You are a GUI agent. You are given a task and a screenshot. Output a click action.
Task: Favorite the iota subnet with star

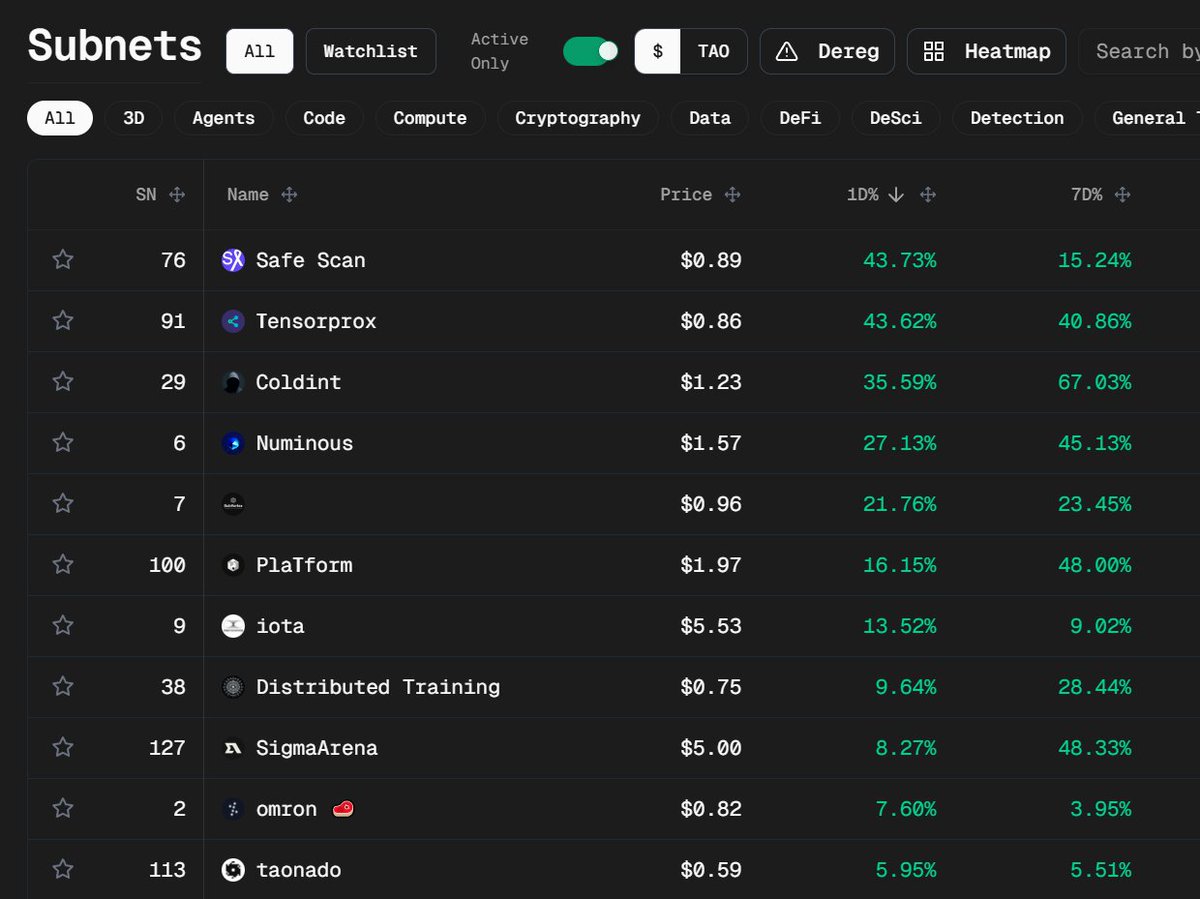pos(63,626)
